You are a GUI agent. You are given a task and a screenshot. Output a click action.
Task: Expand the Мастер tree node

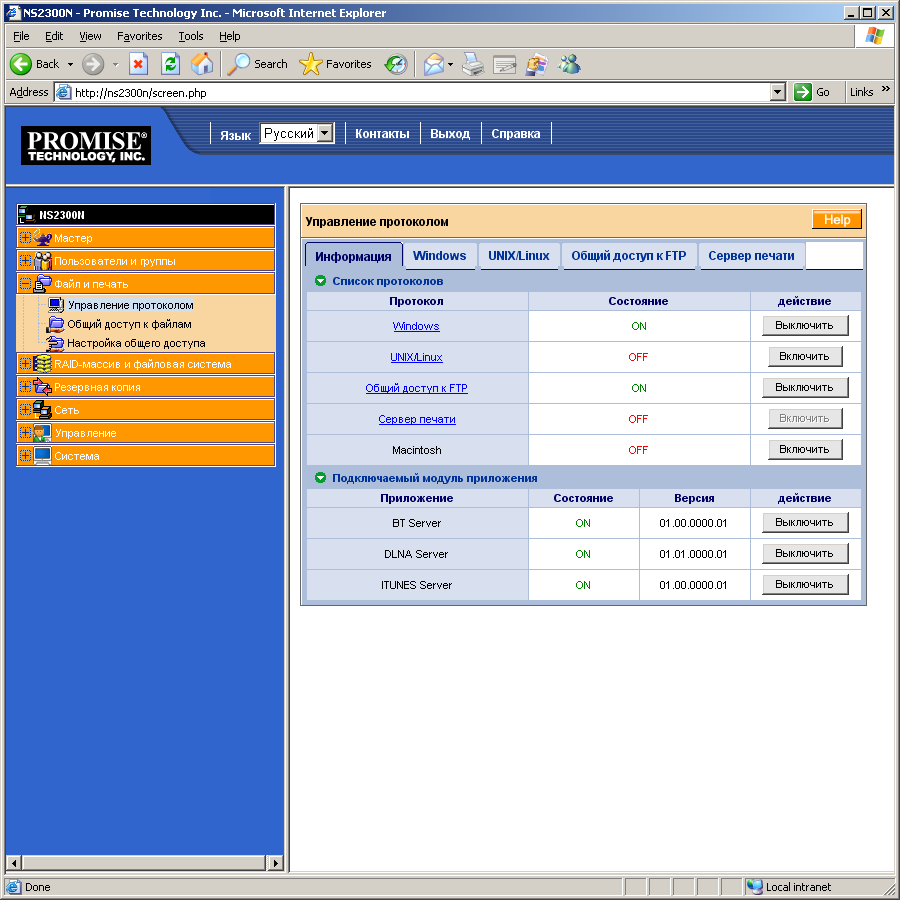click(x=25, y=237)
